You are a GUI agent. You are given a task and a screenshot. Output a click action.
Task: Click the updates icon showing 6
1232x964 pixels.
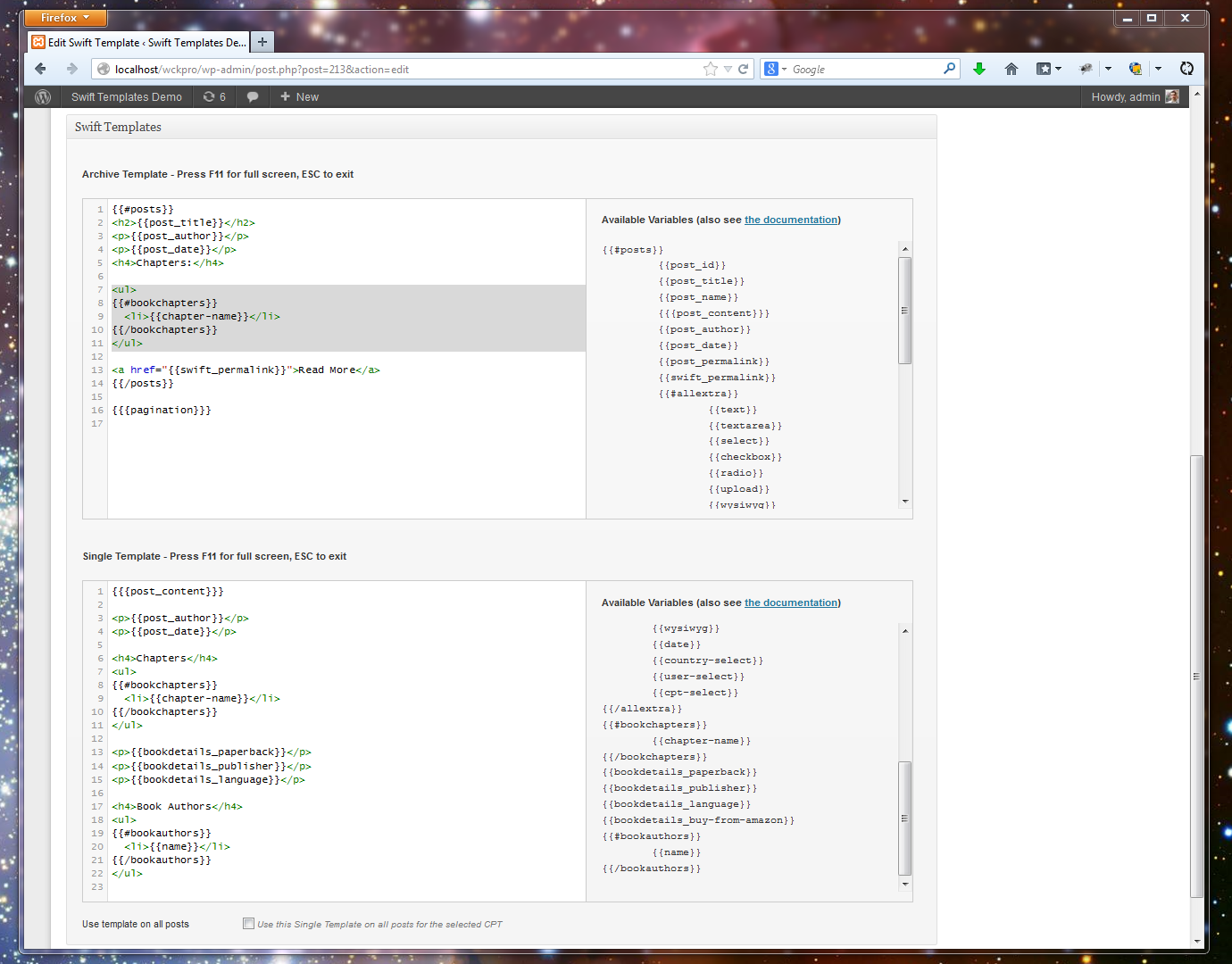pyautogui.click(x=214, y=96)
